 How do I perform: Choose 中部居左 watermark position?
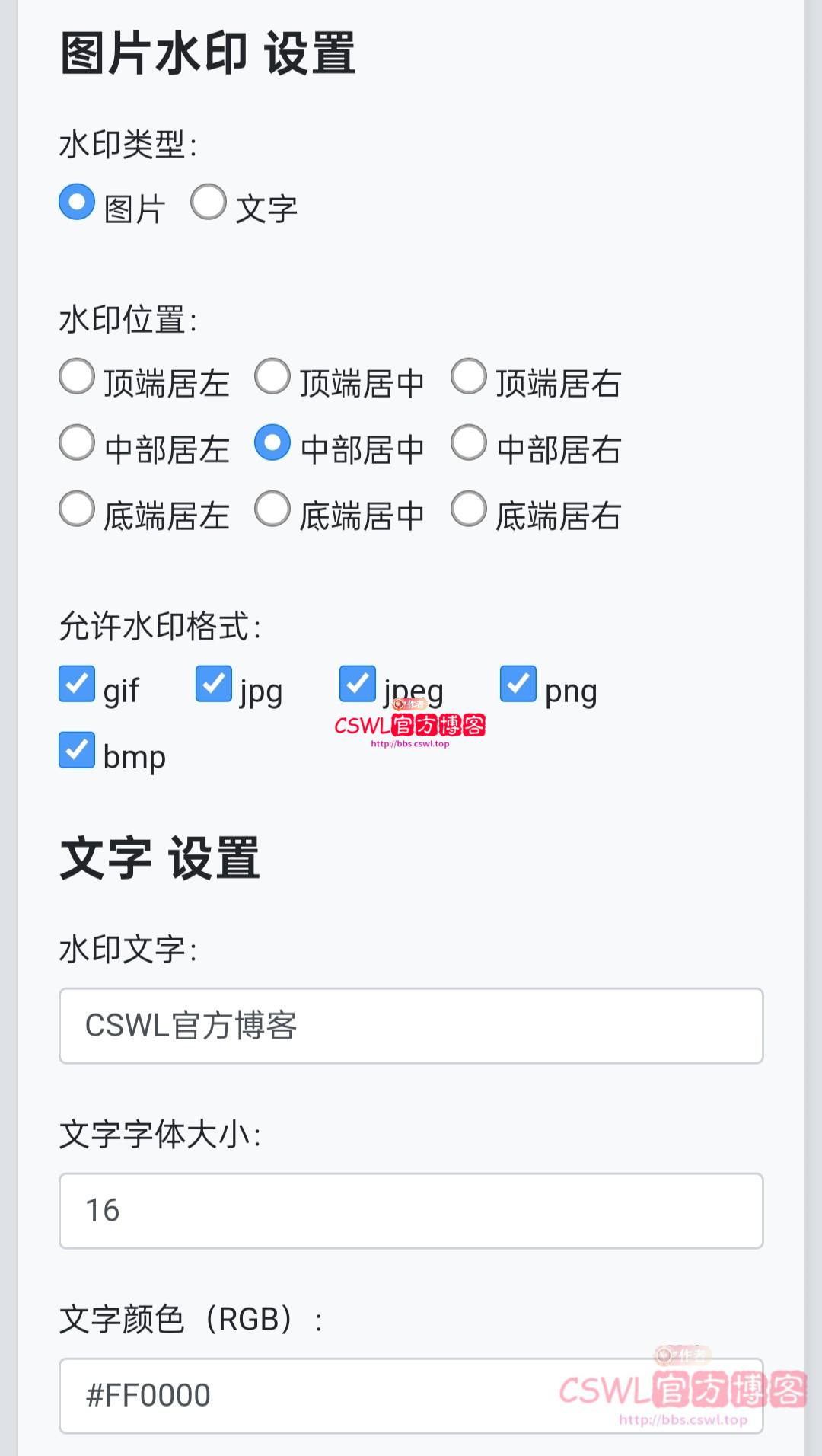[x=77, y=442]
